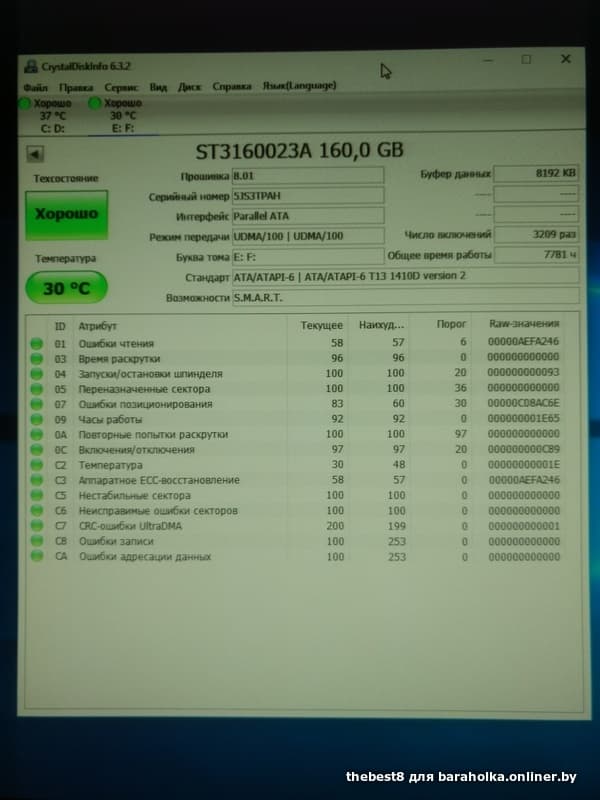600x800 pixels.
Task: Click the Интерфейс field Parallel ATA
Action: click(308, 216)
